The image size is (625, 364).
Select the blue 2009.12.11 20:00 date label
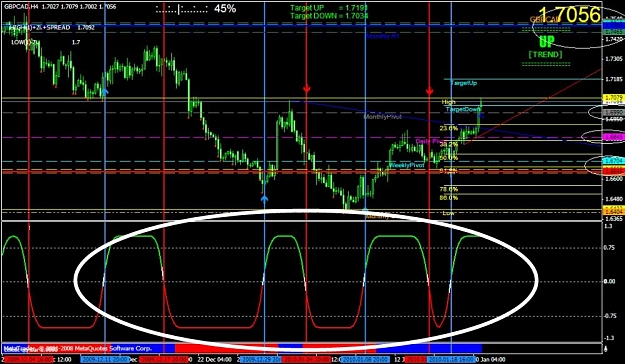[106, 360]
